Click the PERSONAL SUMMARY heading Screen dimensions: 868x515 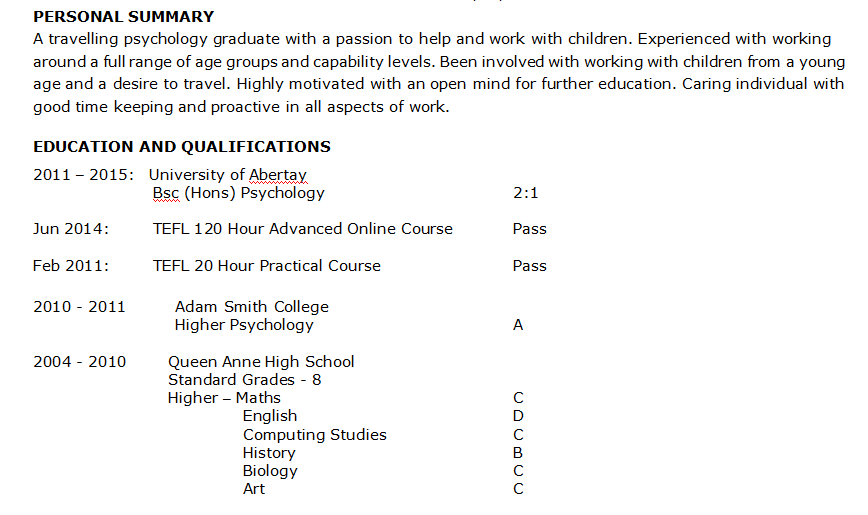(x=123, y=17)
